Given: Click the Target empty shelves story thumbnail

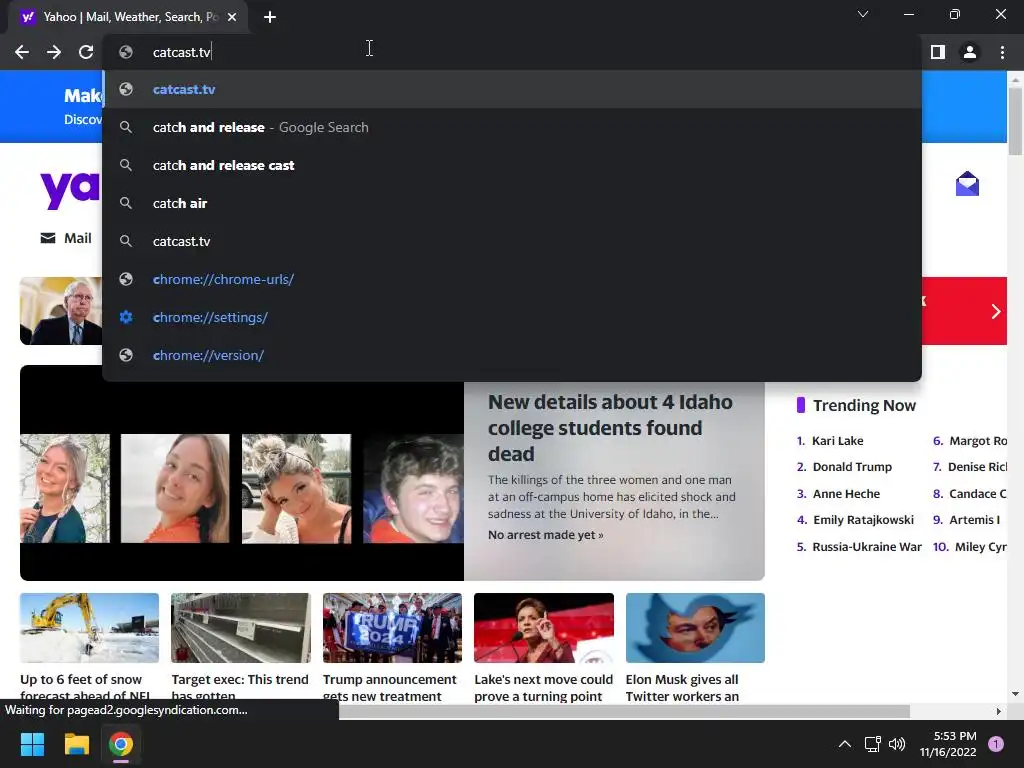Looking at the screenshot, I should tap(241, 628).
